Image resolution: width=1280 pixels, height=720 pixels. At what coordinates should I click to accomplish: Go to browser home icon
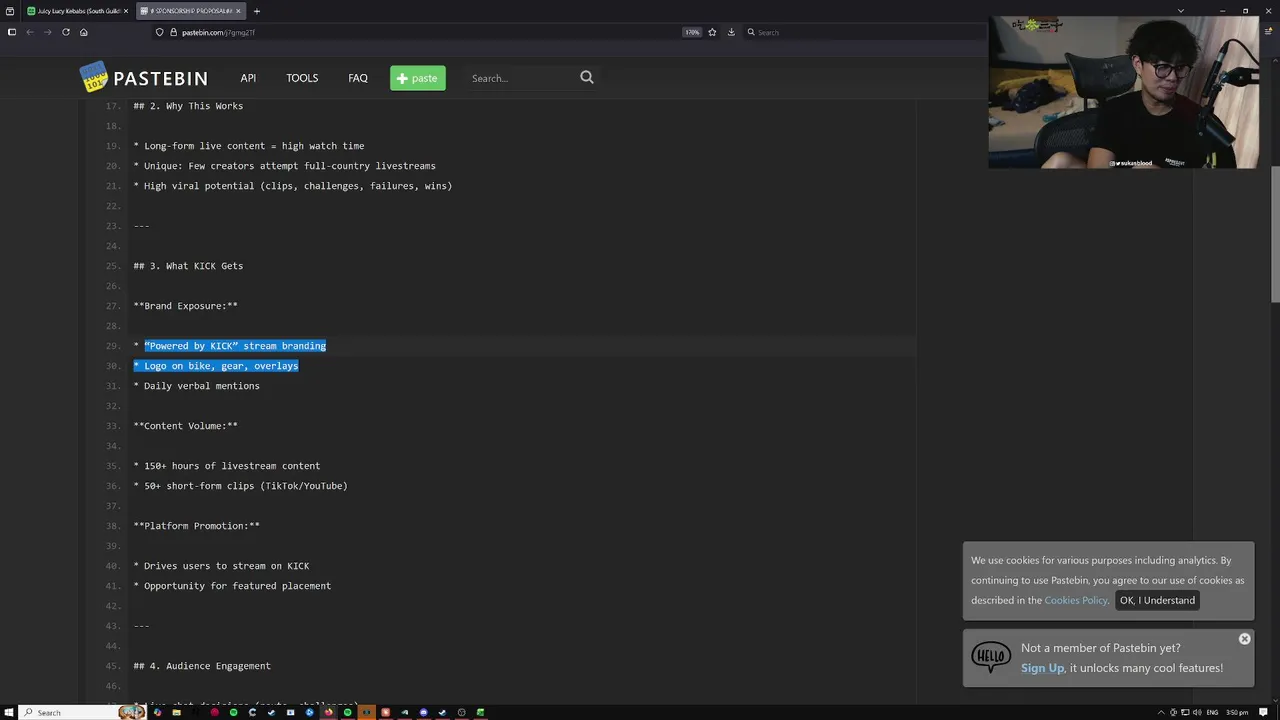83,32
